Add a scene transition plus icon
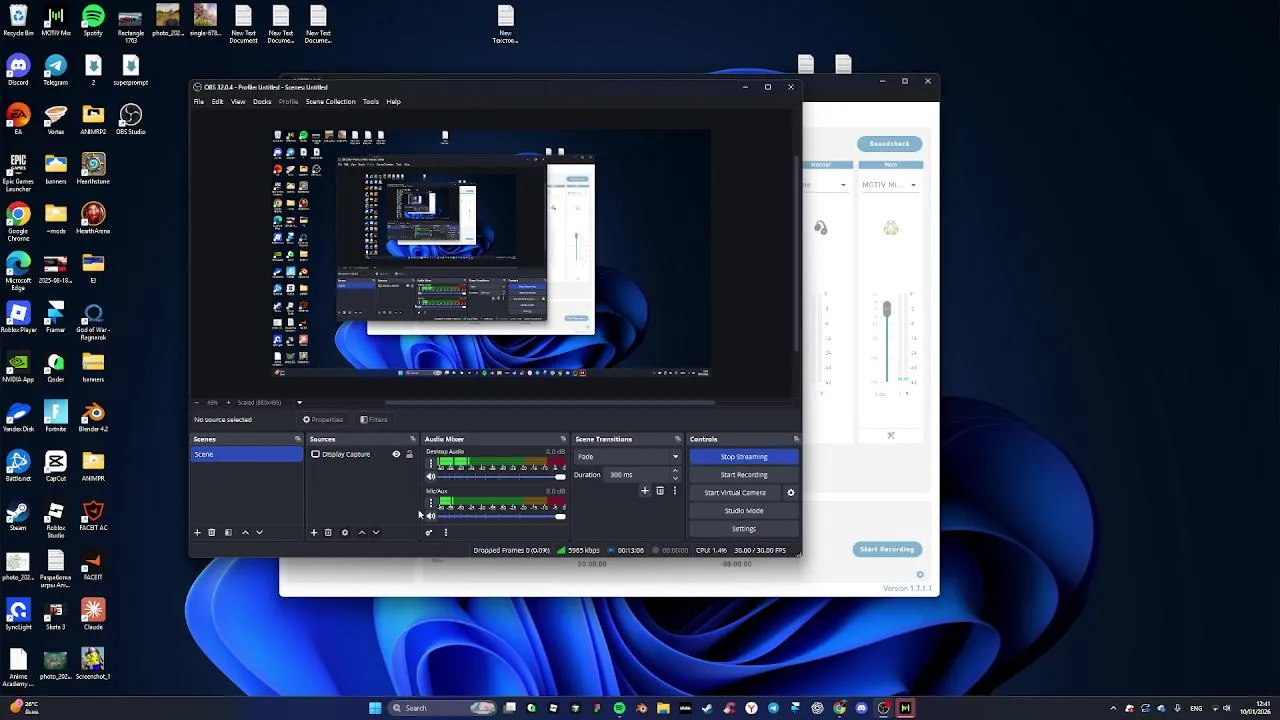 tap(645, 491)
